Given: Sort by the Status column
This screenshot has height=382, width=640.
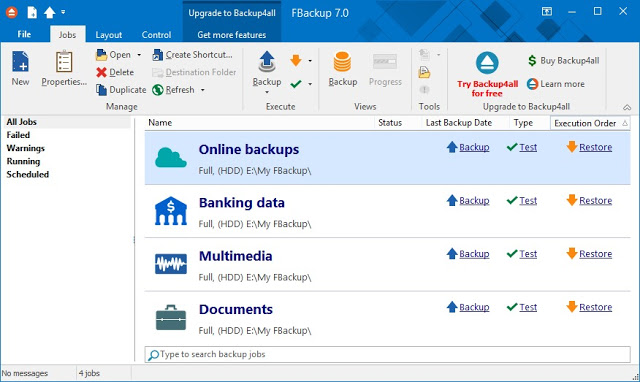Looking at the screenshot, I should (x=398, y=123).
